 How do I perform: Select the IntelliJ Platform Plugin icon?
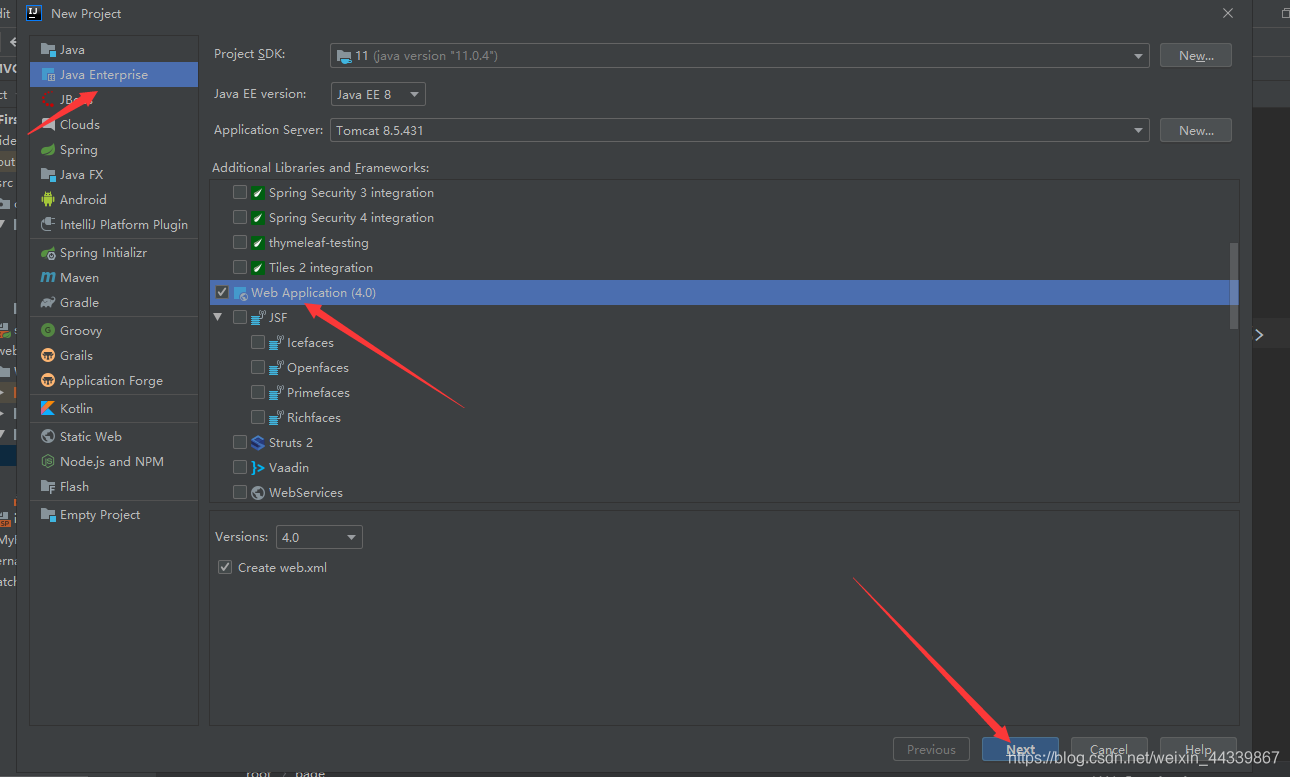[48, 225]
